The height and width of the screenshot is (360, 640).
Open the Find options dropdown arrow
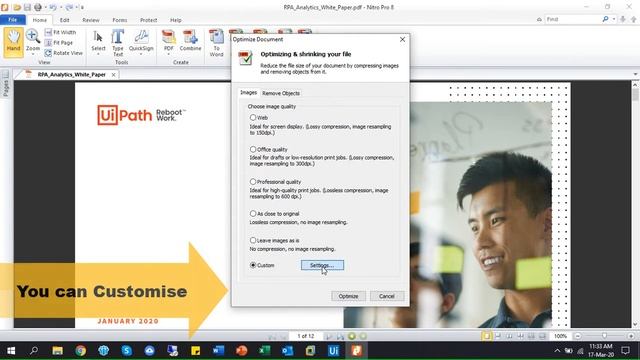(x=613, y=19)
